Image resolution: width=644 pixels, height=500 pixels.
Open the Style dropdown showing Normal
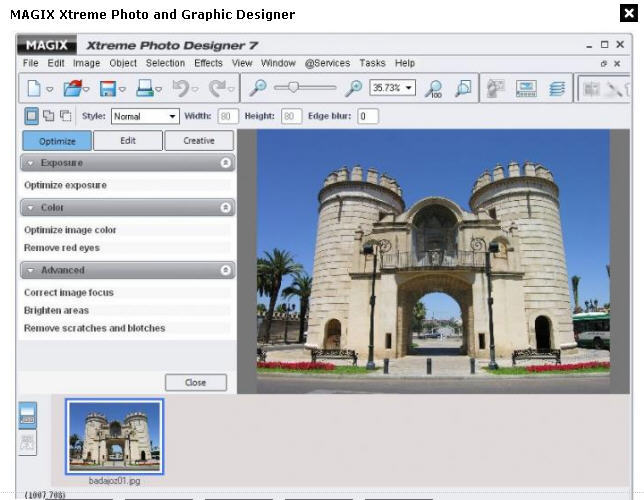(145, 116)
